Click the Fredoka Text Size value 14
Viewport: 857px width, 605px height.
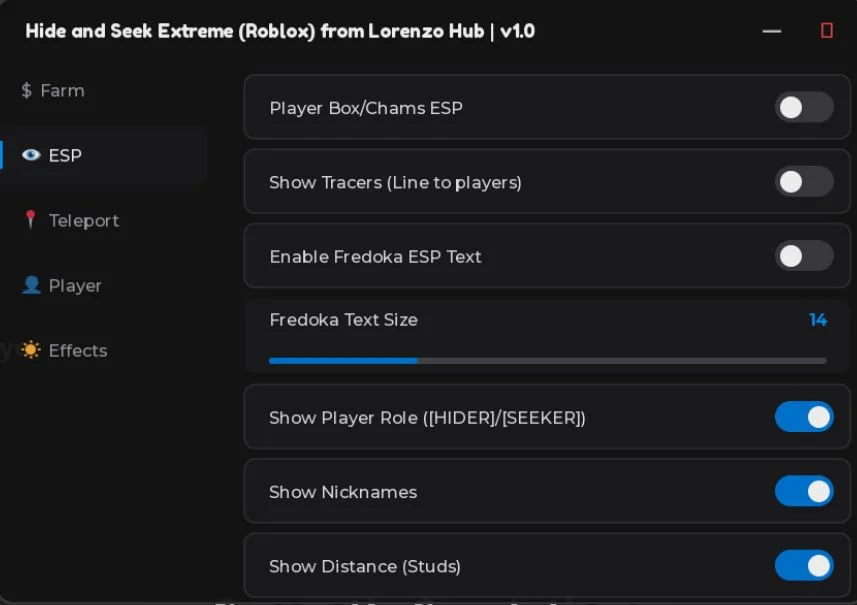pos(818,320)
